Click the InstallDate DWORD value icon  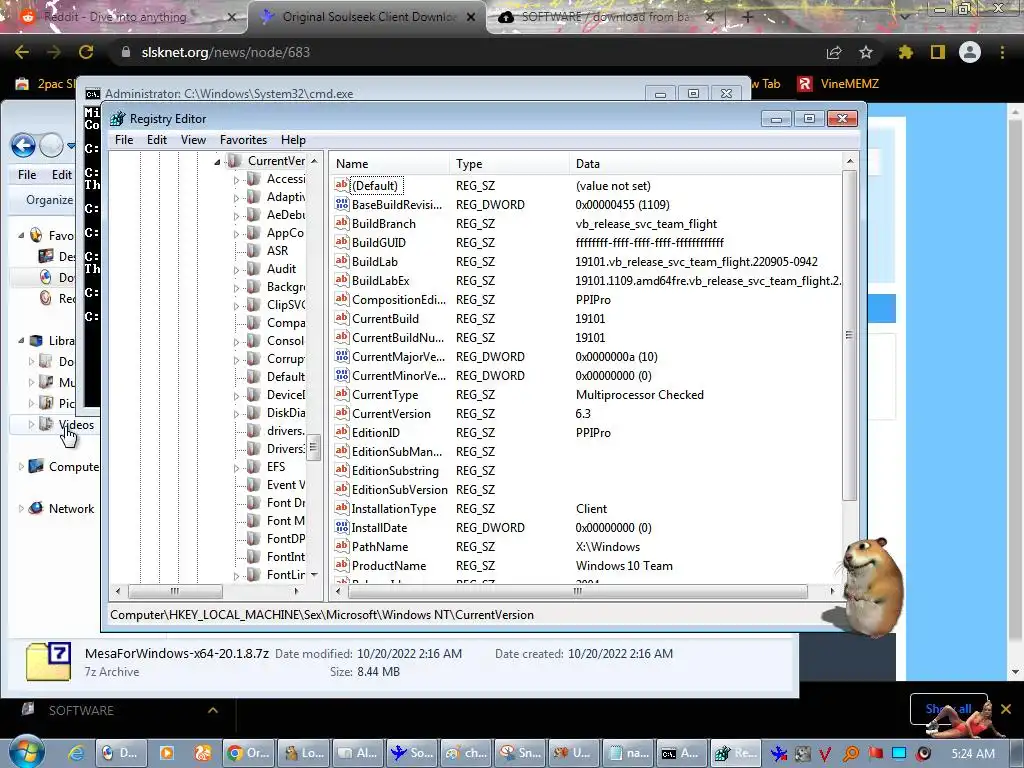(342, 528)
